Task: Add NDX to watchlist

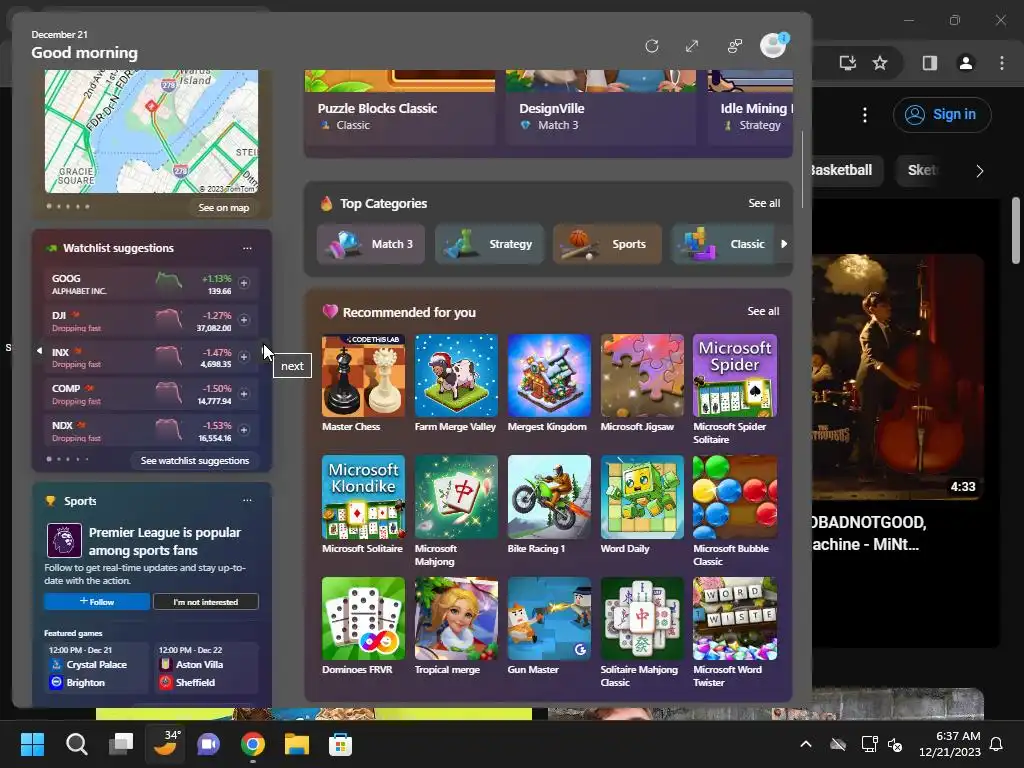Action: [x=244, y=430]
